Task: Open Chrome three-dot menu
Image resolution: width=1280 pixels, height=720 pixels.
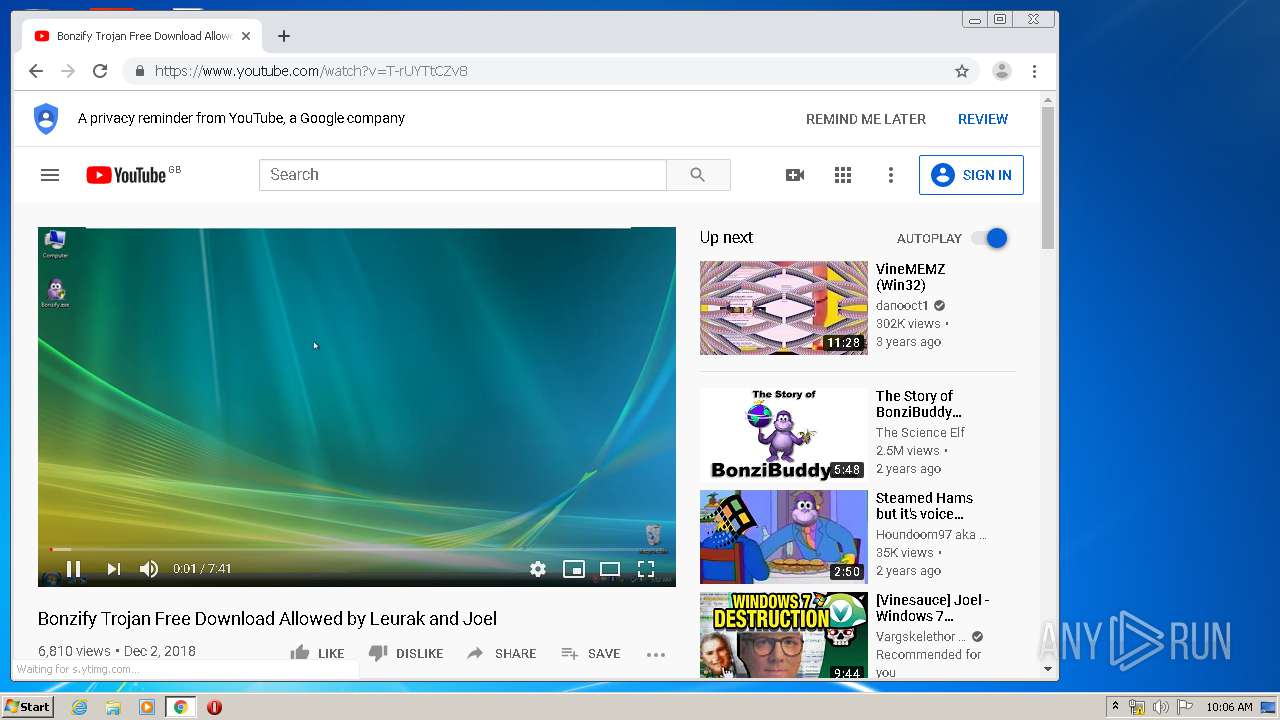Action: [x=1034, y=71]
